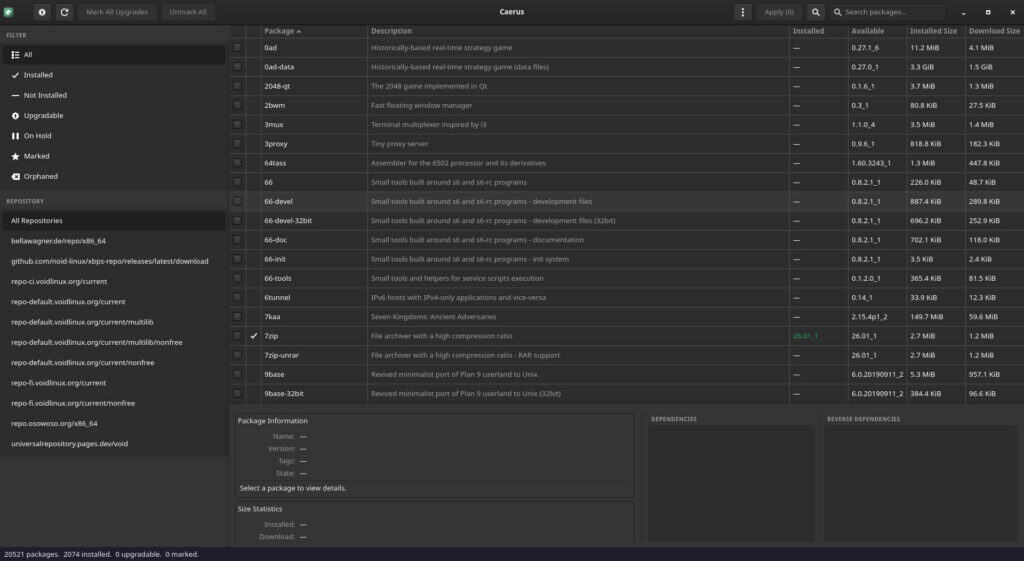Check the 64tass package box
The image size is (1024, 561).
pyautogui.click(x=237, y=163)
